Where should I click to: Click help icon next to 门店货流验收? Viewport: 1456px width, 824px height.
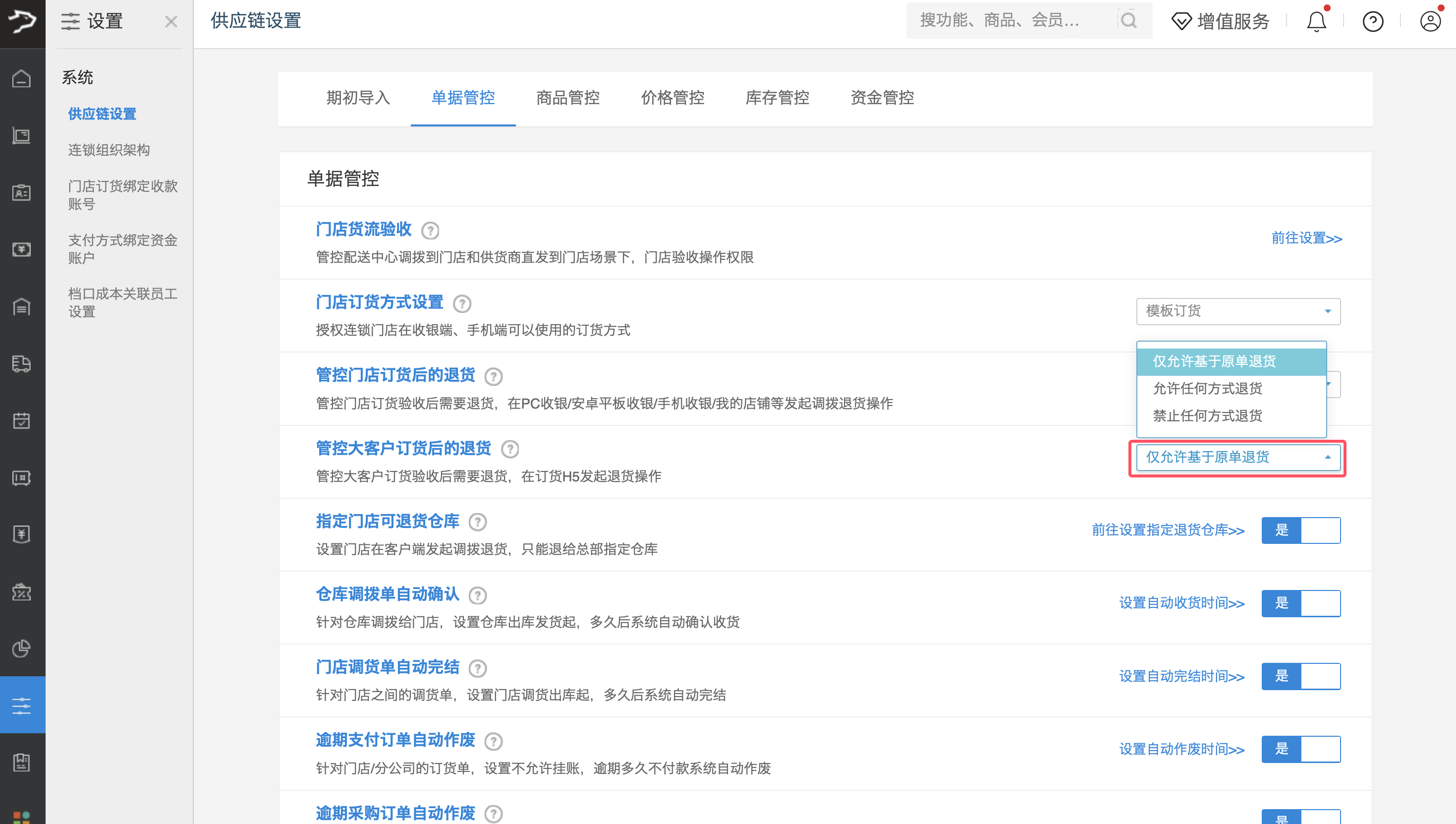pyautogui.click(x=430, y=231)
